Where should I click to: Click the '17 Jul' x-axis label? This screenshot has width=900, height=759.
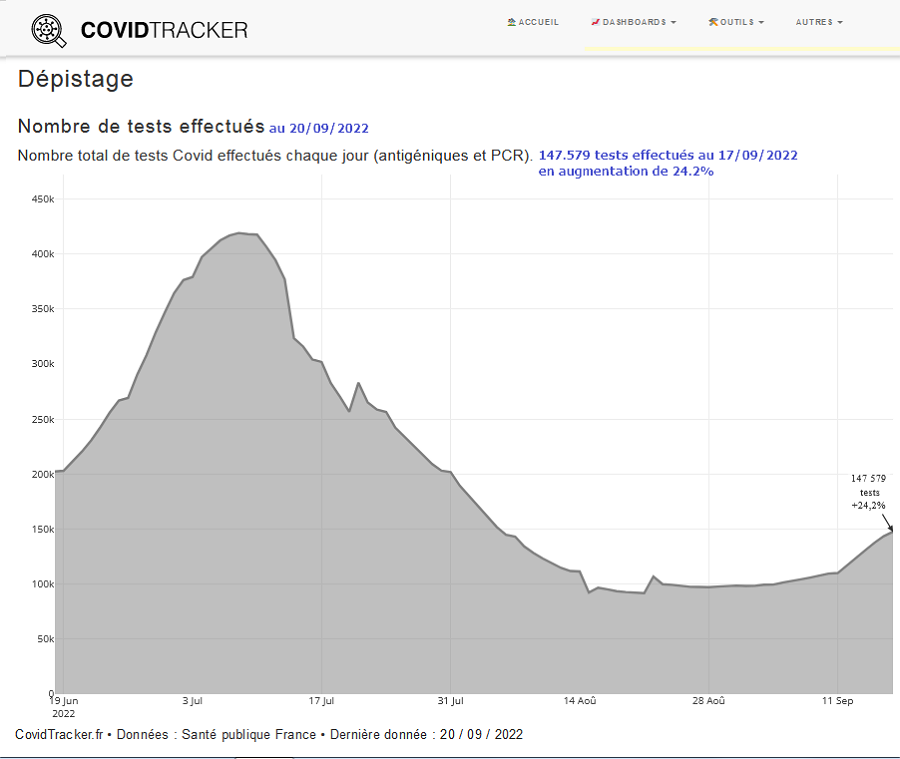click(322, 701)
